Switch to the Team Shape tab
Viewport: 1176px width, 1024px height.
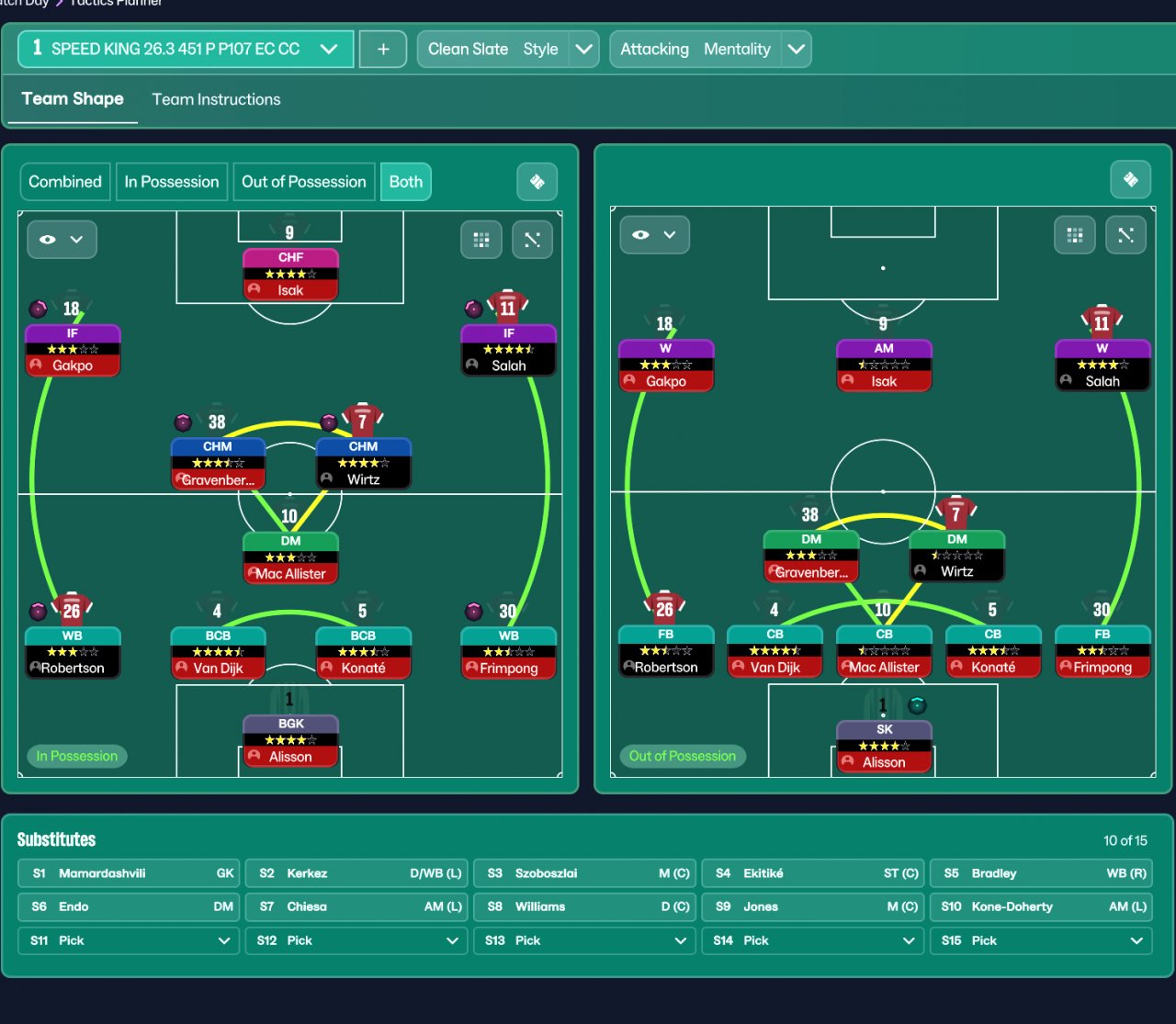click(x=73, y=99)
